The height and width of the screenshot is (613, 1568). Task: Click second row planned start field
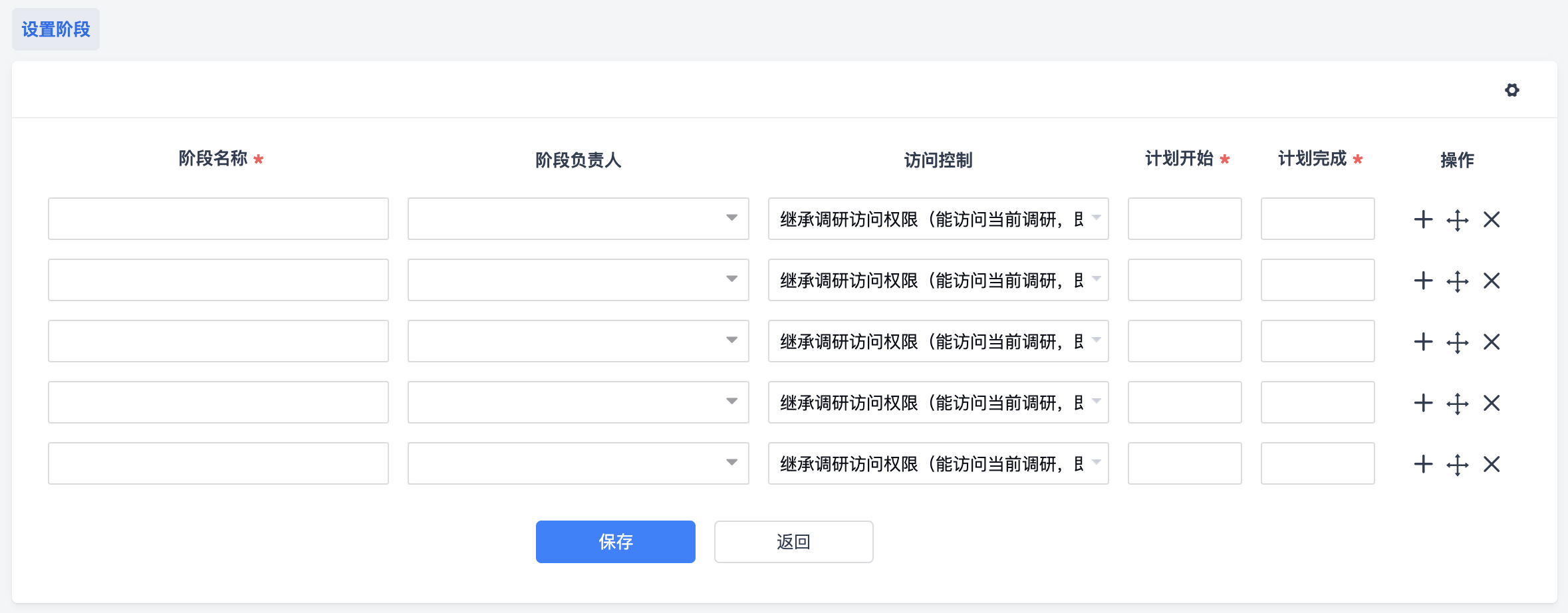[1184, 280]
